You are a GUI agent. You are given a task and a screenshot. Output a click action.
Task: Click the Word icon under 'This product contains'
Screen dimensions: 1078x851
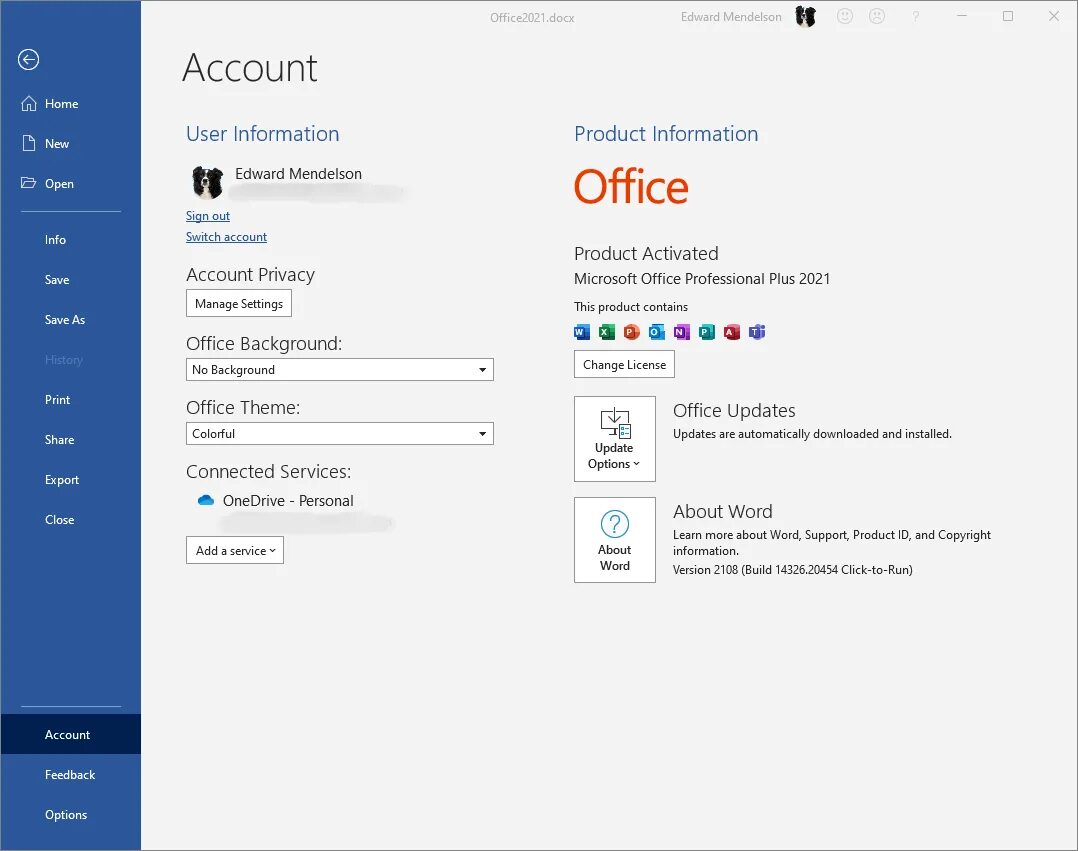(582, 332)
